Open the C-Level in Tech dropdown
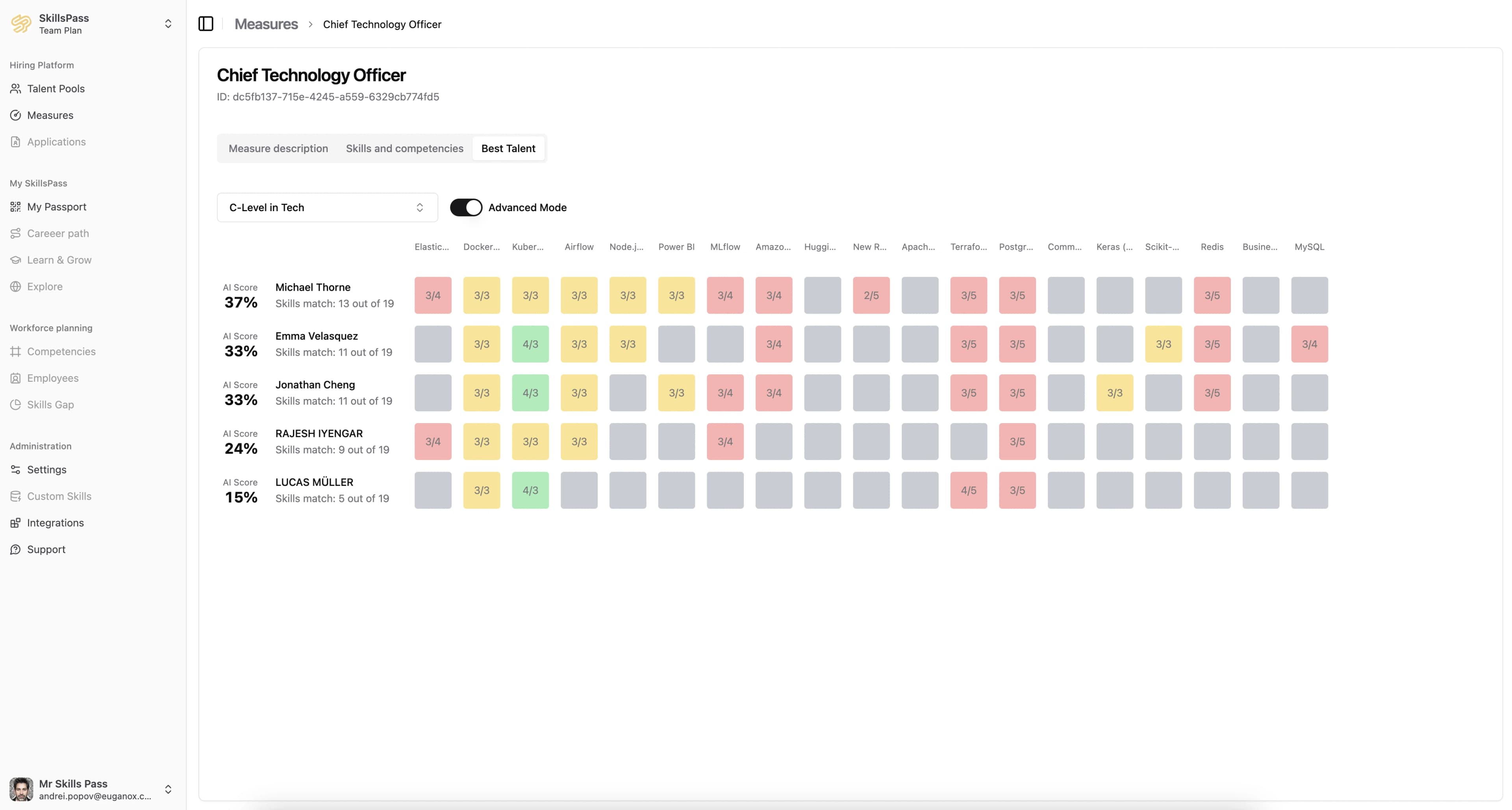 (327, 207)
